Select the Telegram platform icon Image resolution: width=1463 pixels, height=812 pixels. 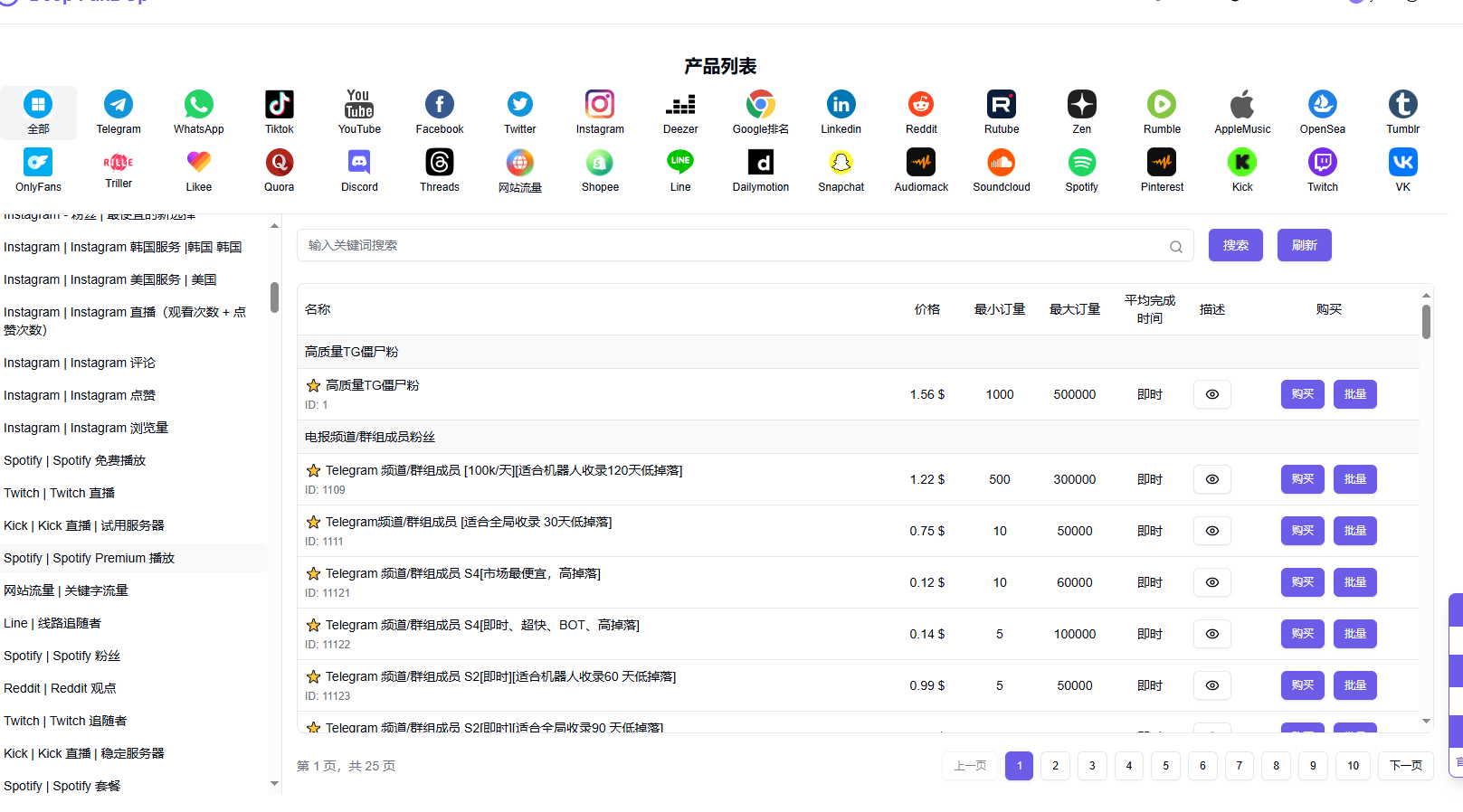(119, 104)
